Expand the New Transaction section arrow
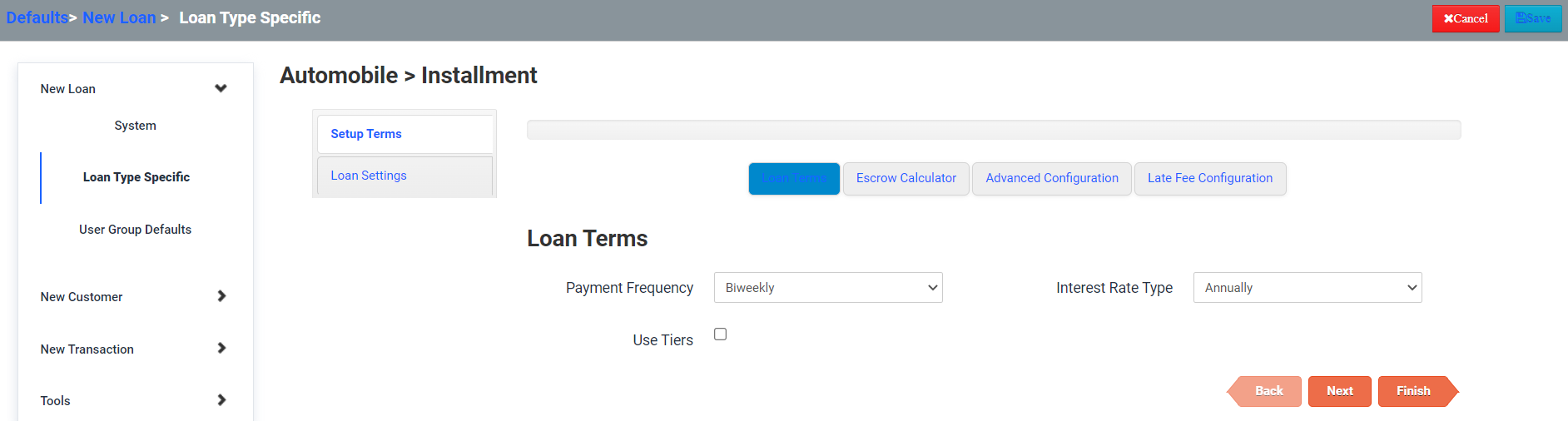The width and height of the screenshot is (1568, 421). 221,349
